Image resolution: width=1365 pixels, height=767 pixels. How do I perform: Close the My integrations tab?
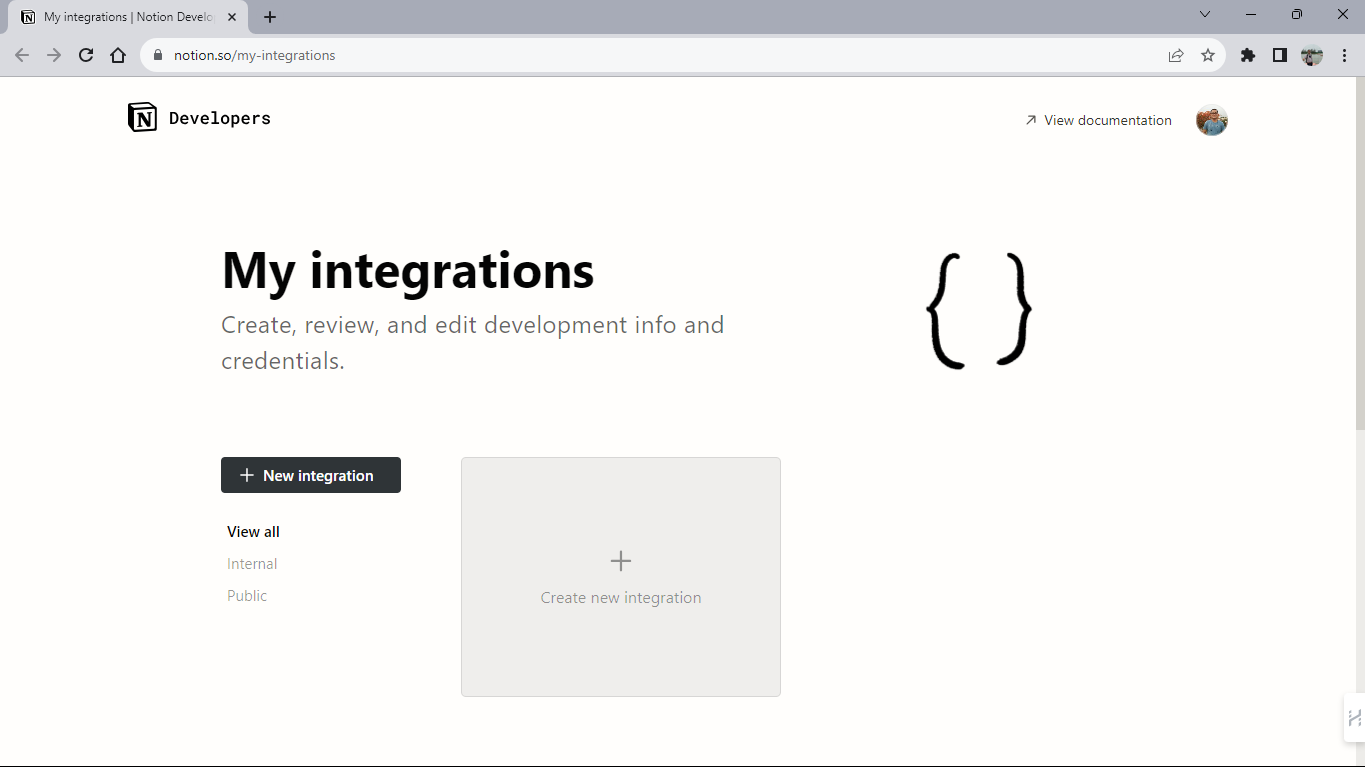[x=232, y=17]
